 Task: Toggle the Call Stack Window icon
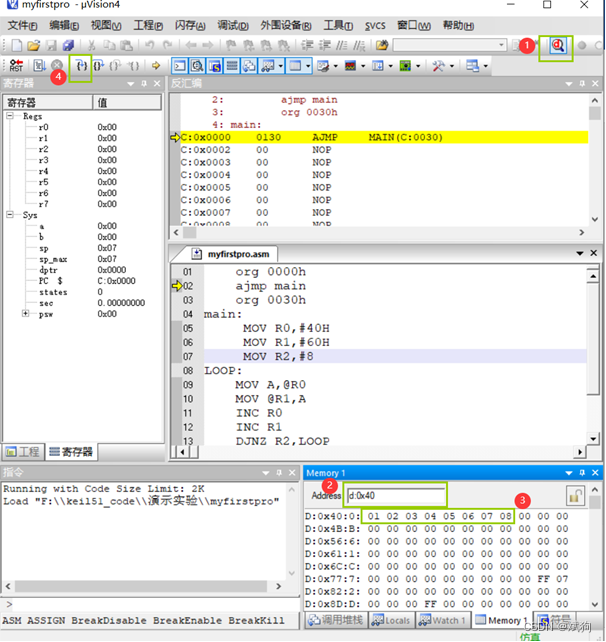249,66
